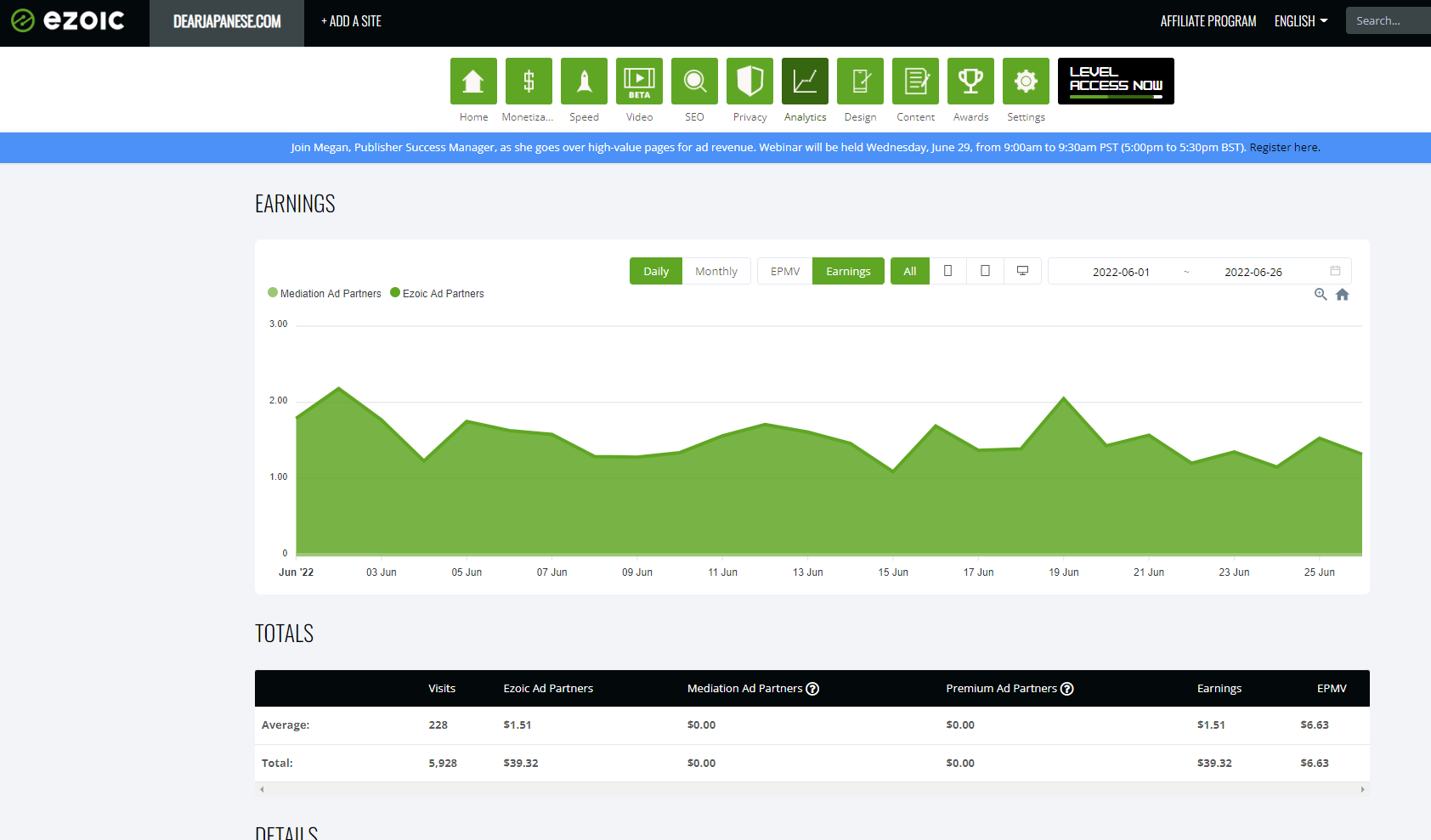Edit end date 2022-06-26
This screenshot has height=840, width=1431.
(x=1253, y=272)
